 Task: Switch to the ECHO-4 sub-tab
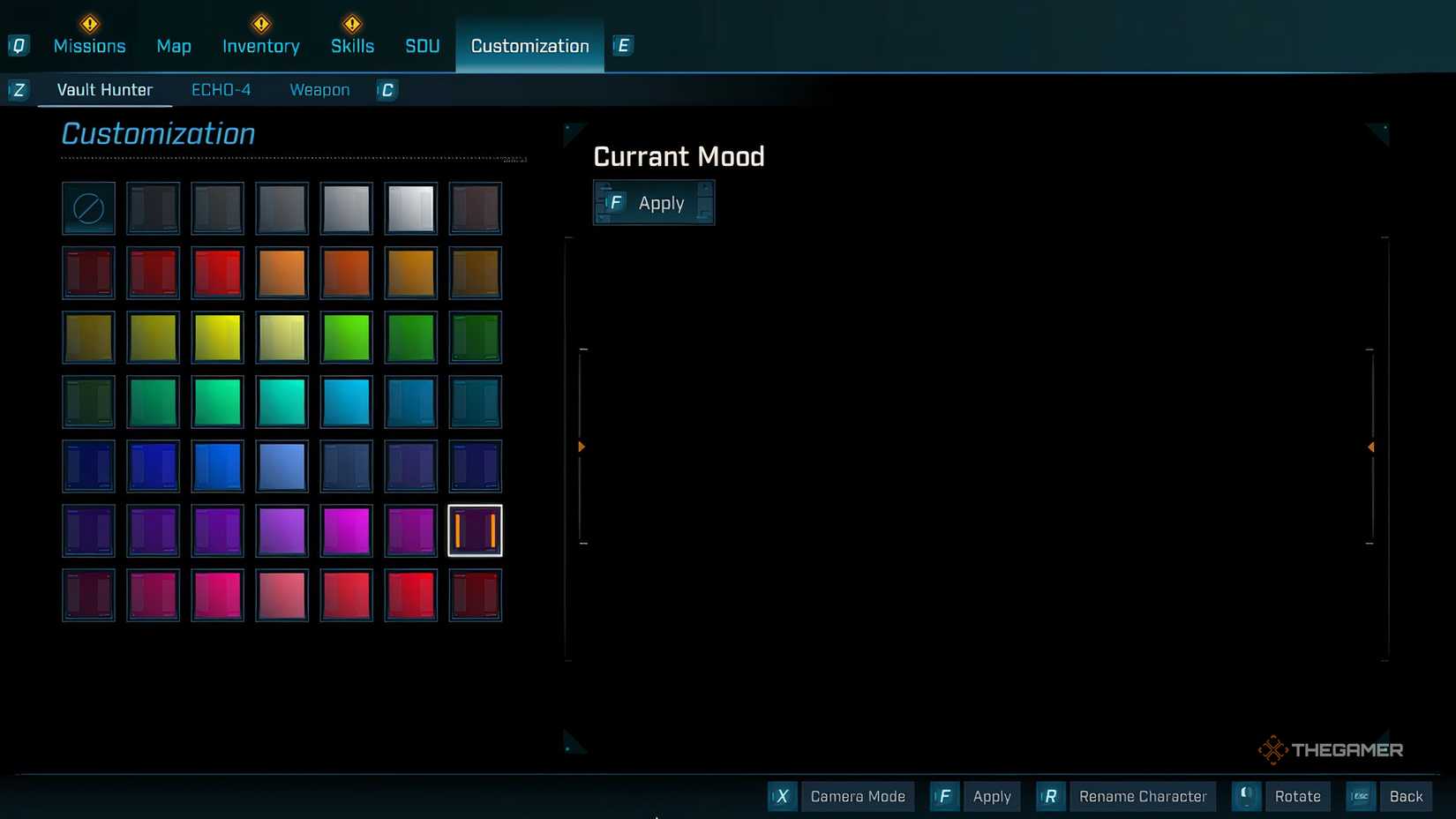[221, 90]
